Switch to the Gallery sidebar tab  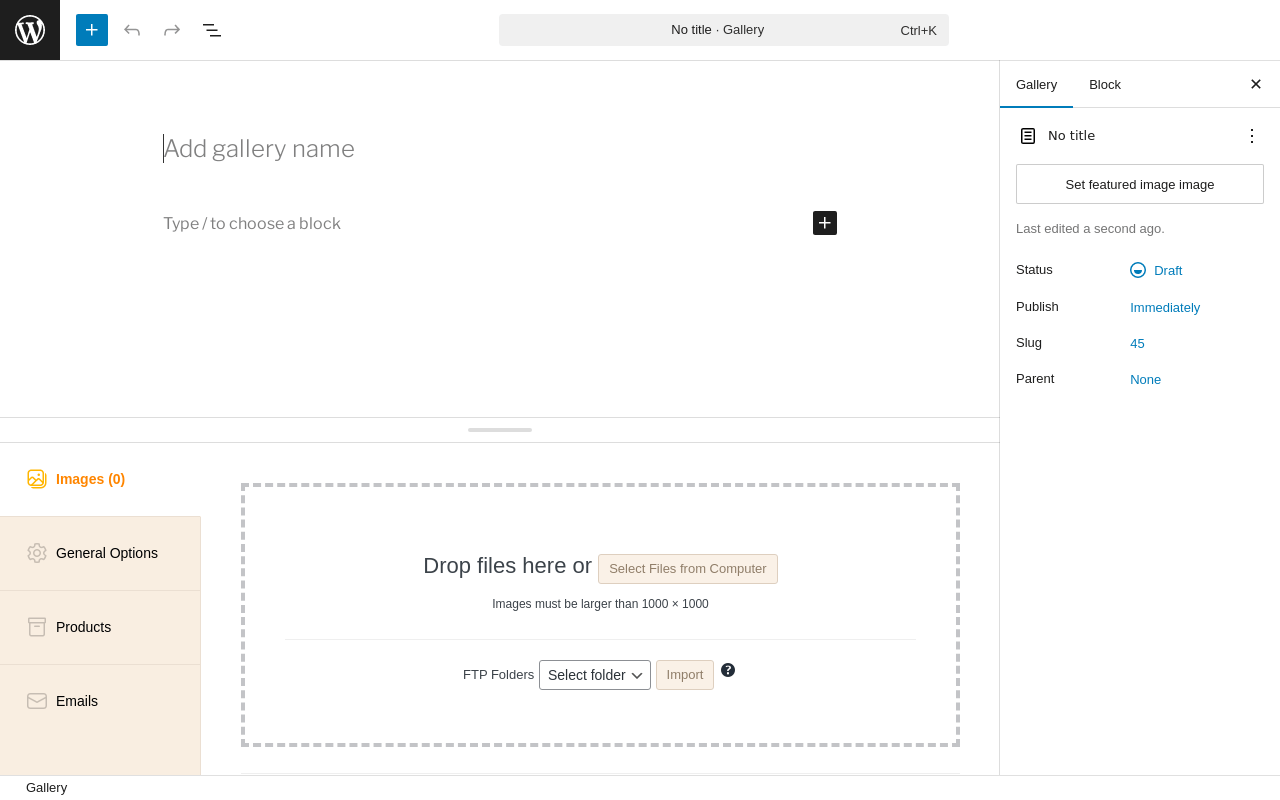[1036, 84]
